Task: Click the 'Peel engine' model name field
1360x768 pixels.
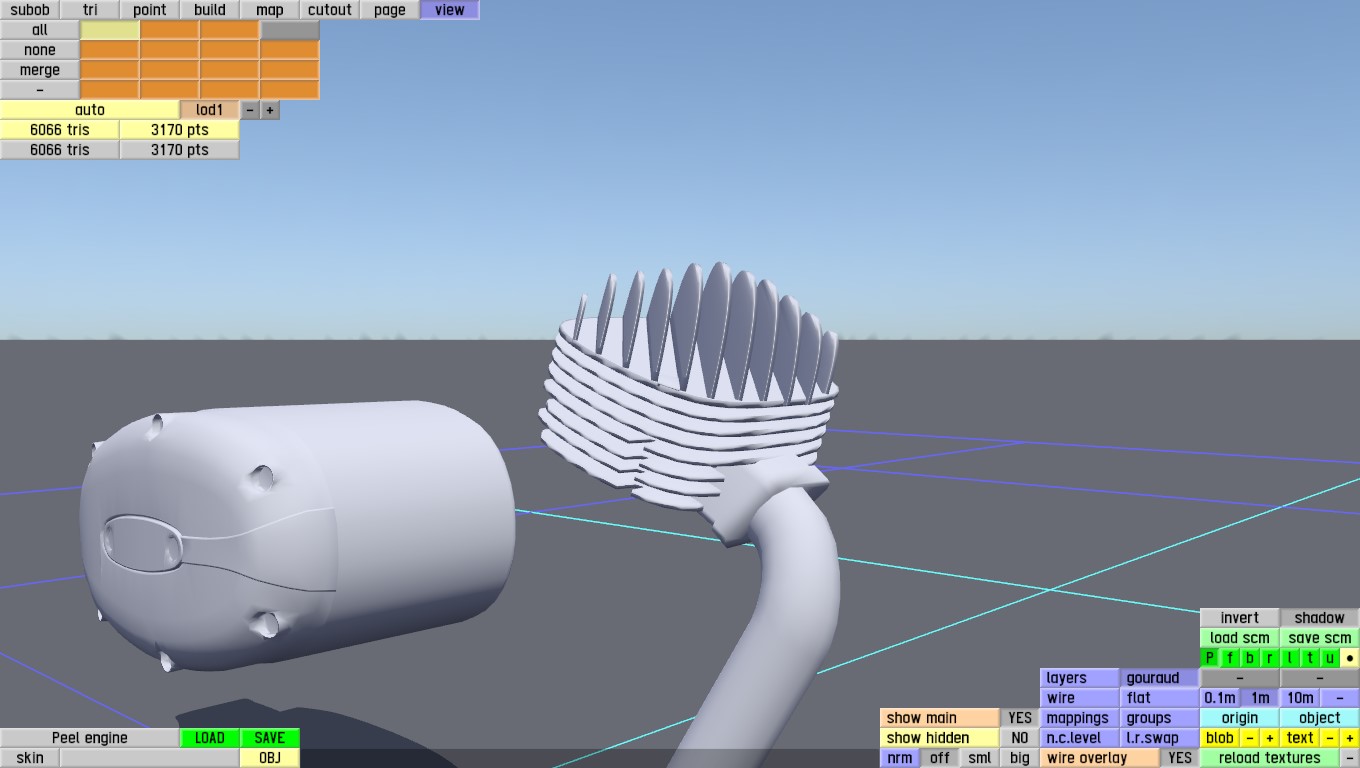Action: (90, 738)
